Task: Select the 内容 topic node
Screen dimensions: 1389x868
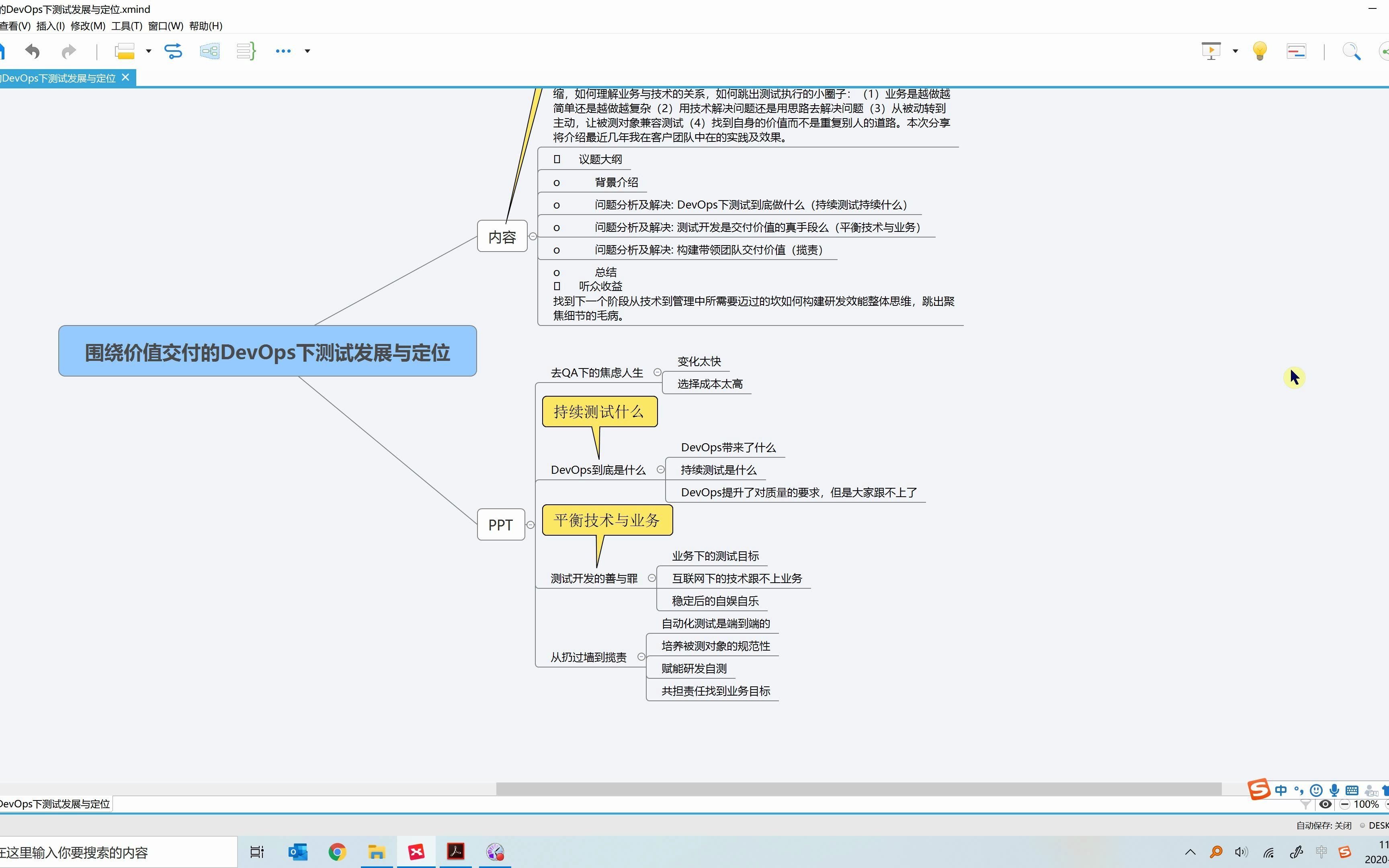Action: (x=502, y=237)
